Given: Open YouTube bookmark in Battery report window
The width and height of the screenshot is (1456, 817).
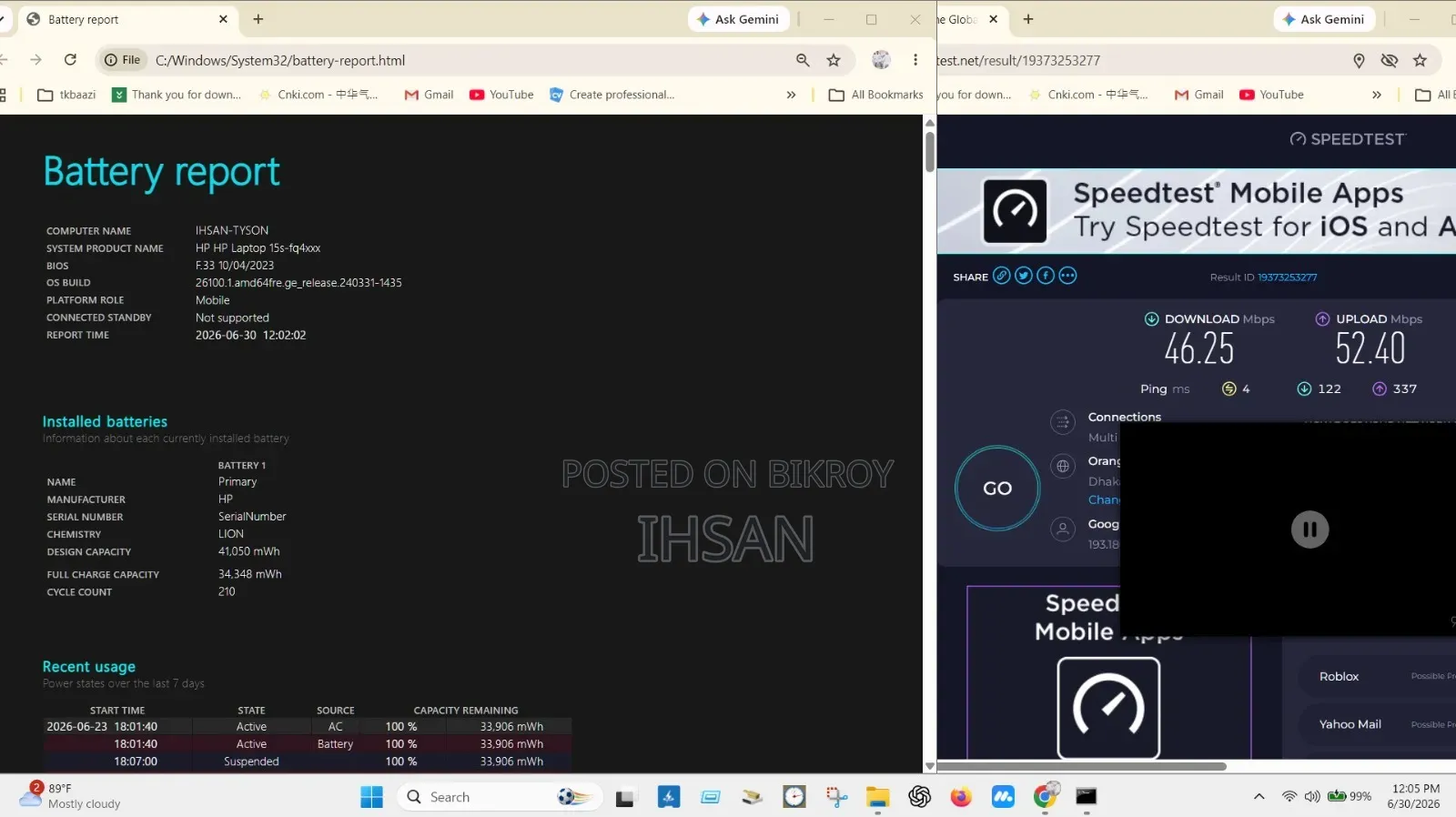Looking at the screenshot, I should 501,95.
